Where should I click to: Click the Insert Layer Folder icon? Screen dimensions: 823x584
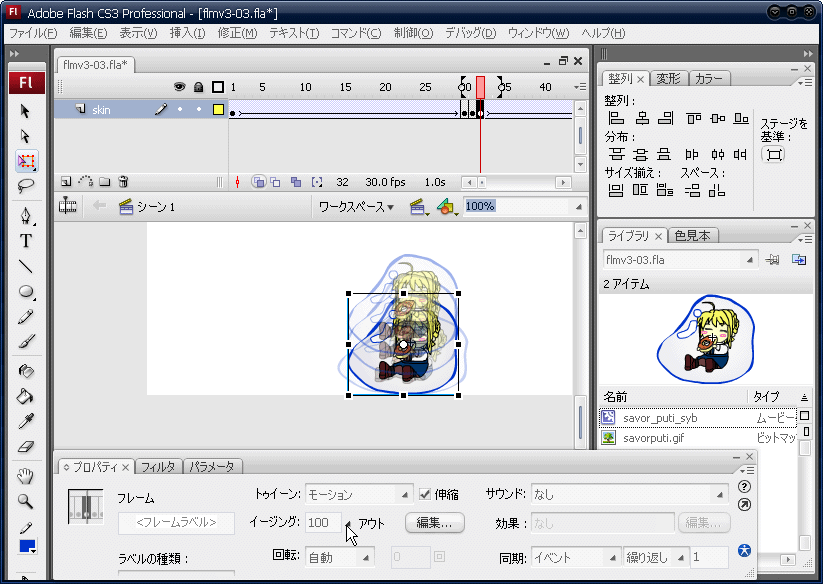click(x=105, y=182)
